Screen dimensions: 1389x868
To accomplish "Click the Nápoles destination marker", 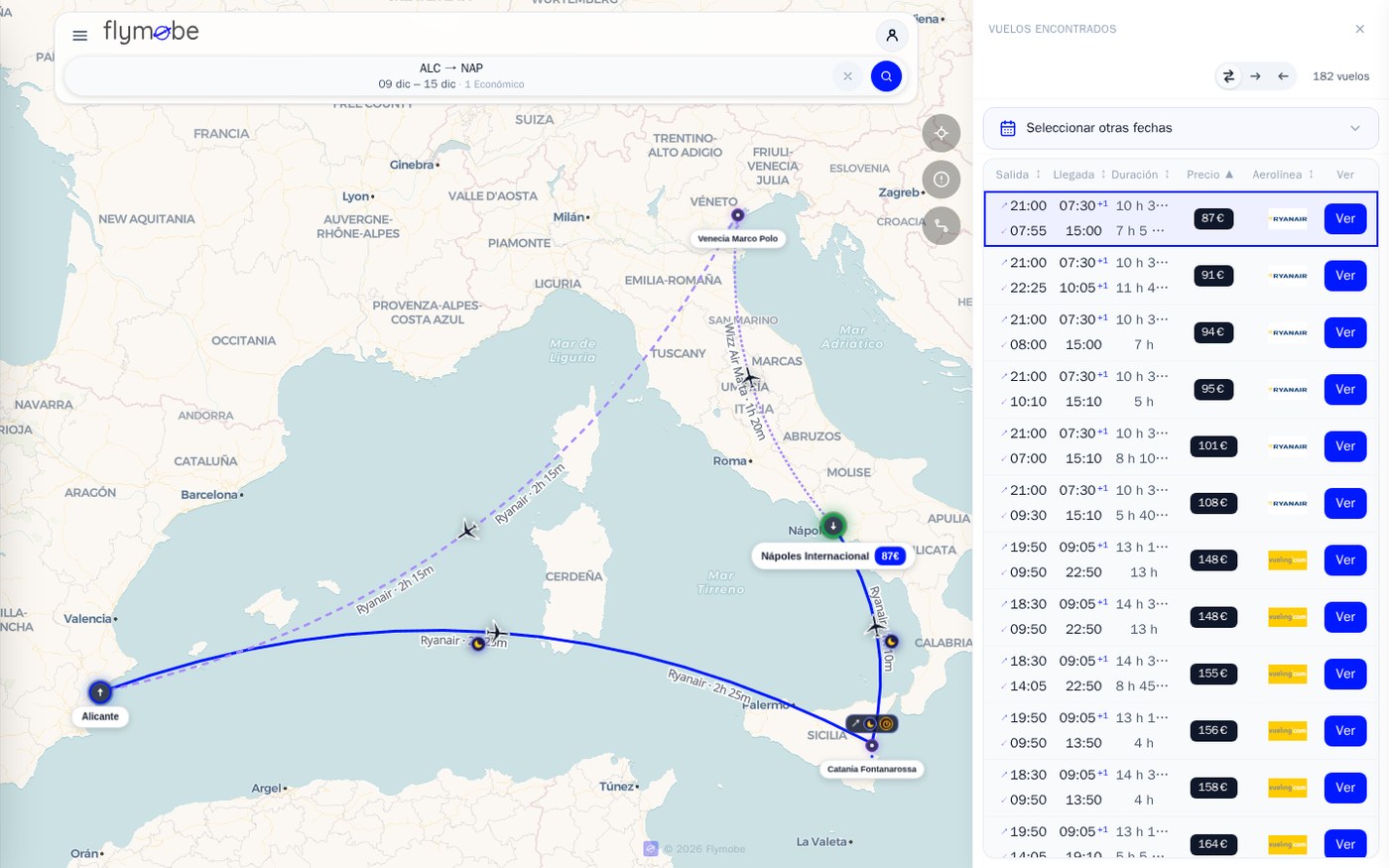I will [833, 526].
